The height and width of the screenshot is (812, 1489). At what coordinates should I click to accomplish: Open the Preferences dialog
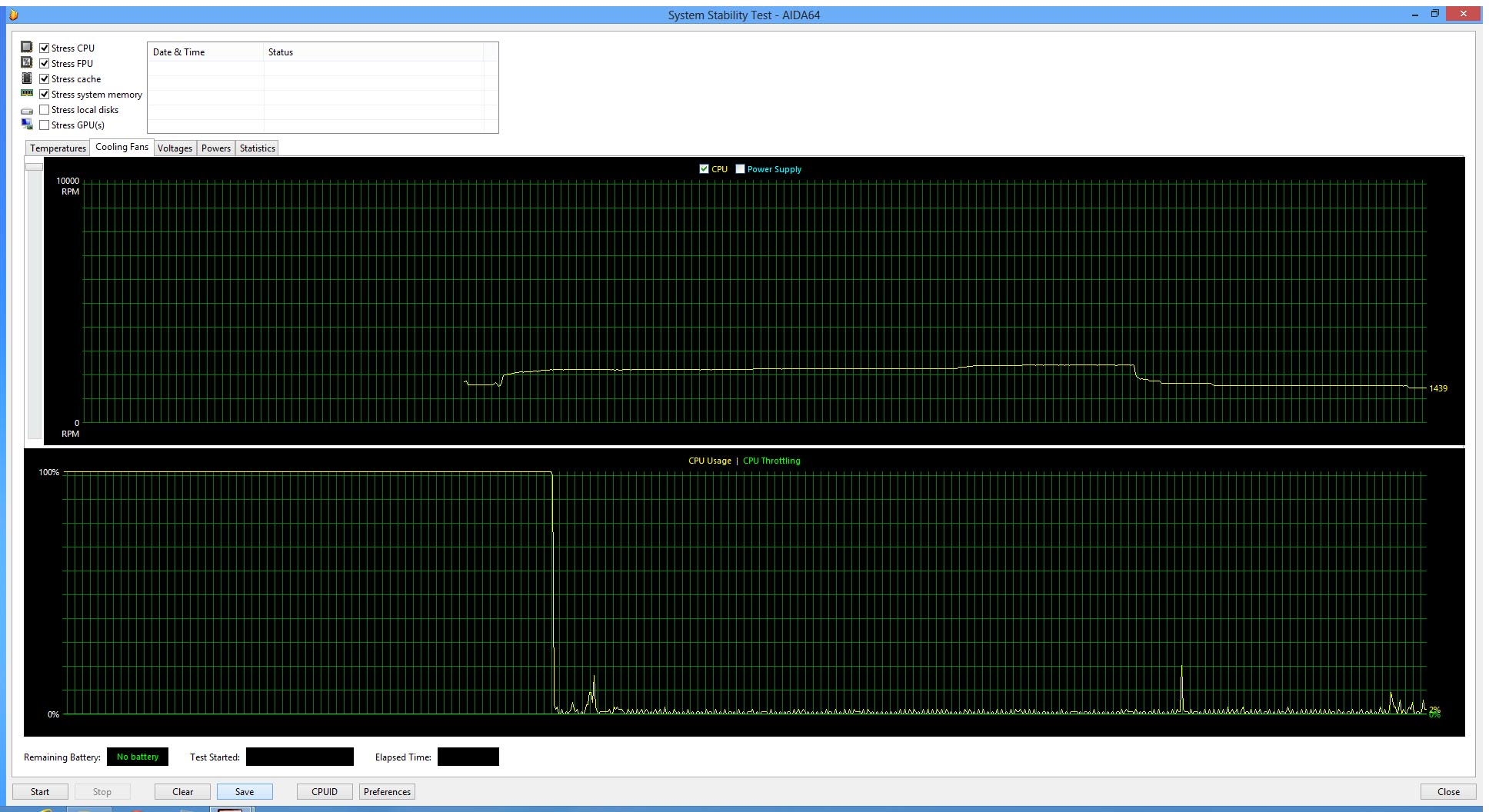[x=387, y=791]
